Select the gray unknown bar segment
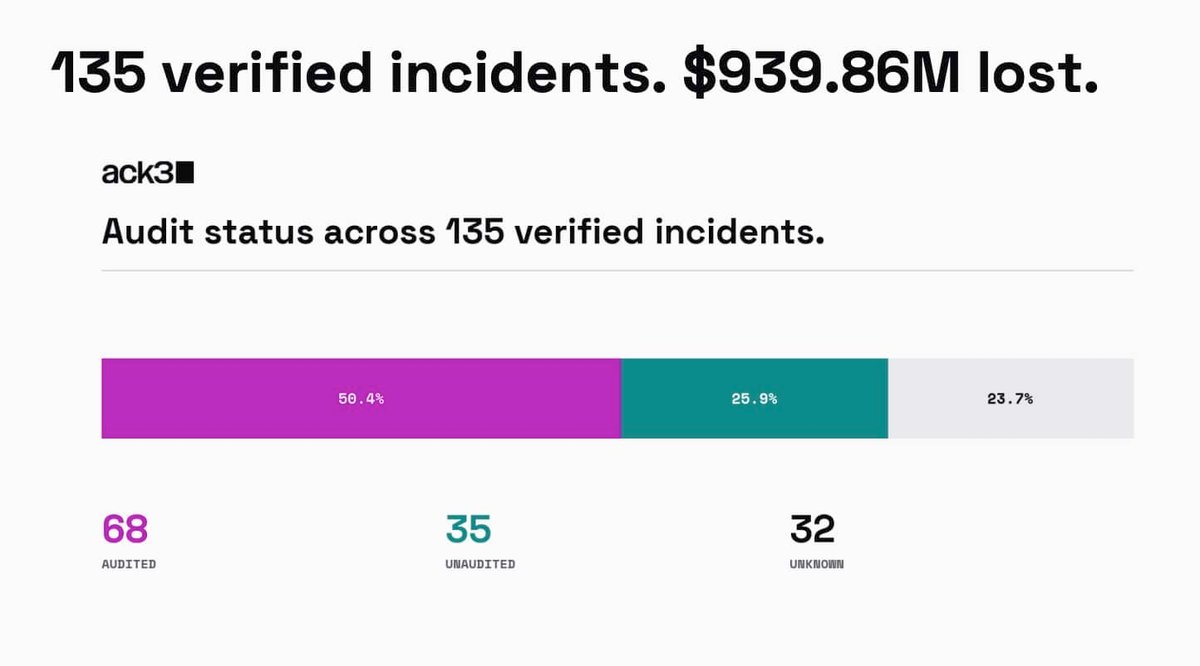The image size is (1200, 666). tap(1011, 398)
